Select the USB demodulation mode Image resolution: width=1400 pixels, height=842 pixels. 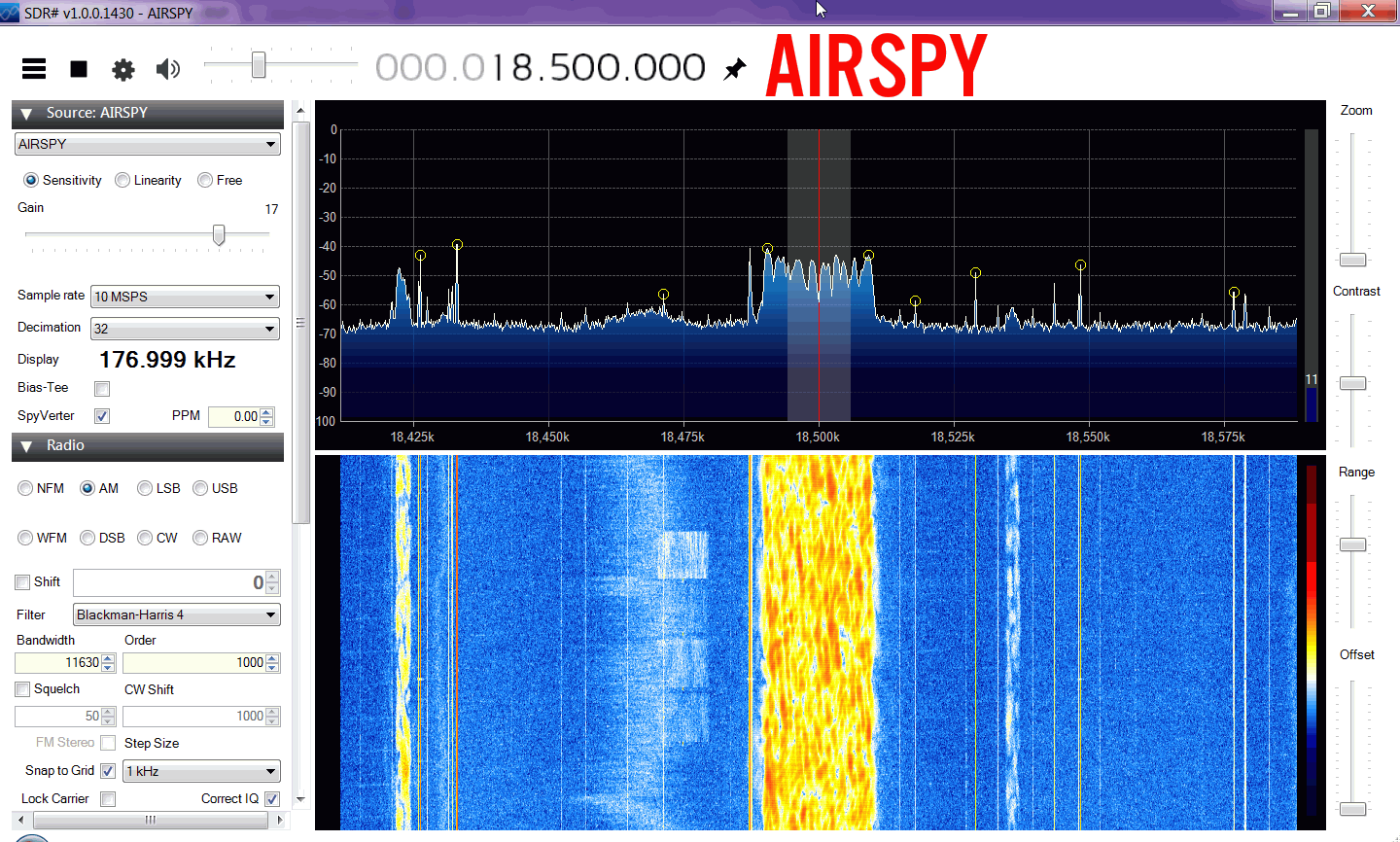[x=200, y=488]
